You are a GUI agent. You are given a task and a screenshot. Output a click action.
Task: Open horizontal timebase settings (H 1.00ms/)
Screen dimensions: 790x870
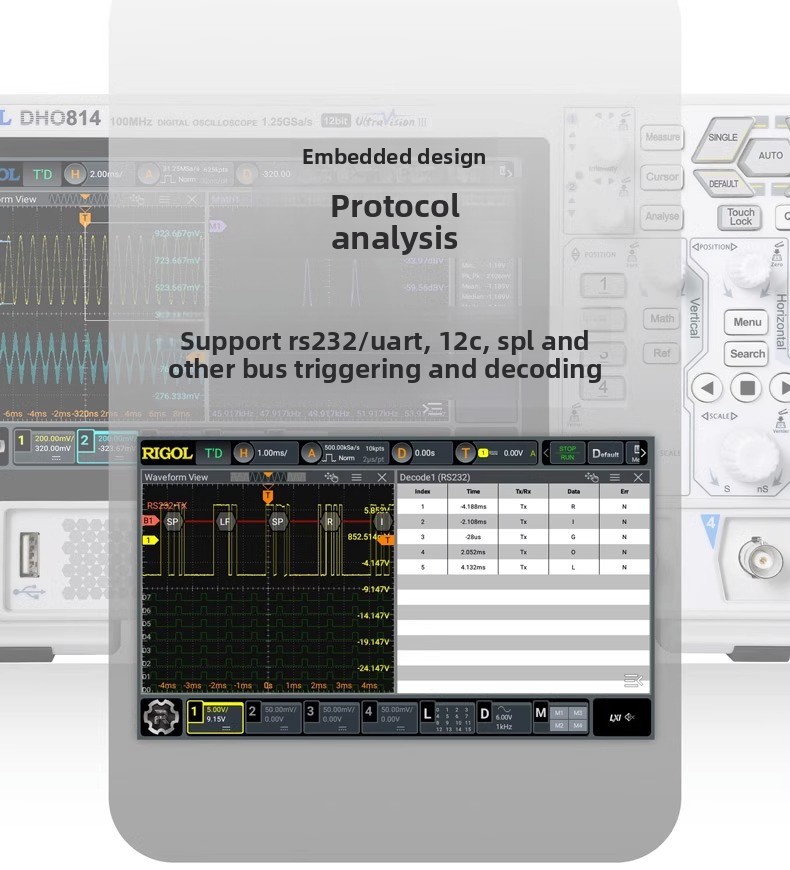264,453
